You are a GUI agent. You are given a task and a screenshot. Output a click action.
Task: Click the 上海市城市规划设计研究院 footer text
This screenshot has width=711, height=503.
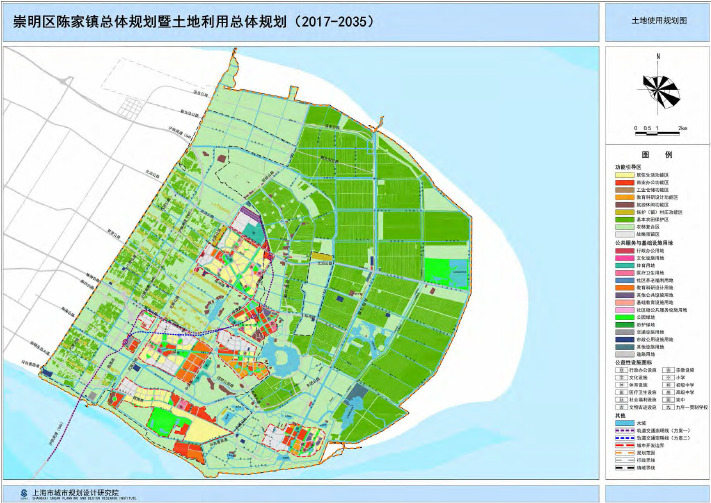(x=75, y=492)
